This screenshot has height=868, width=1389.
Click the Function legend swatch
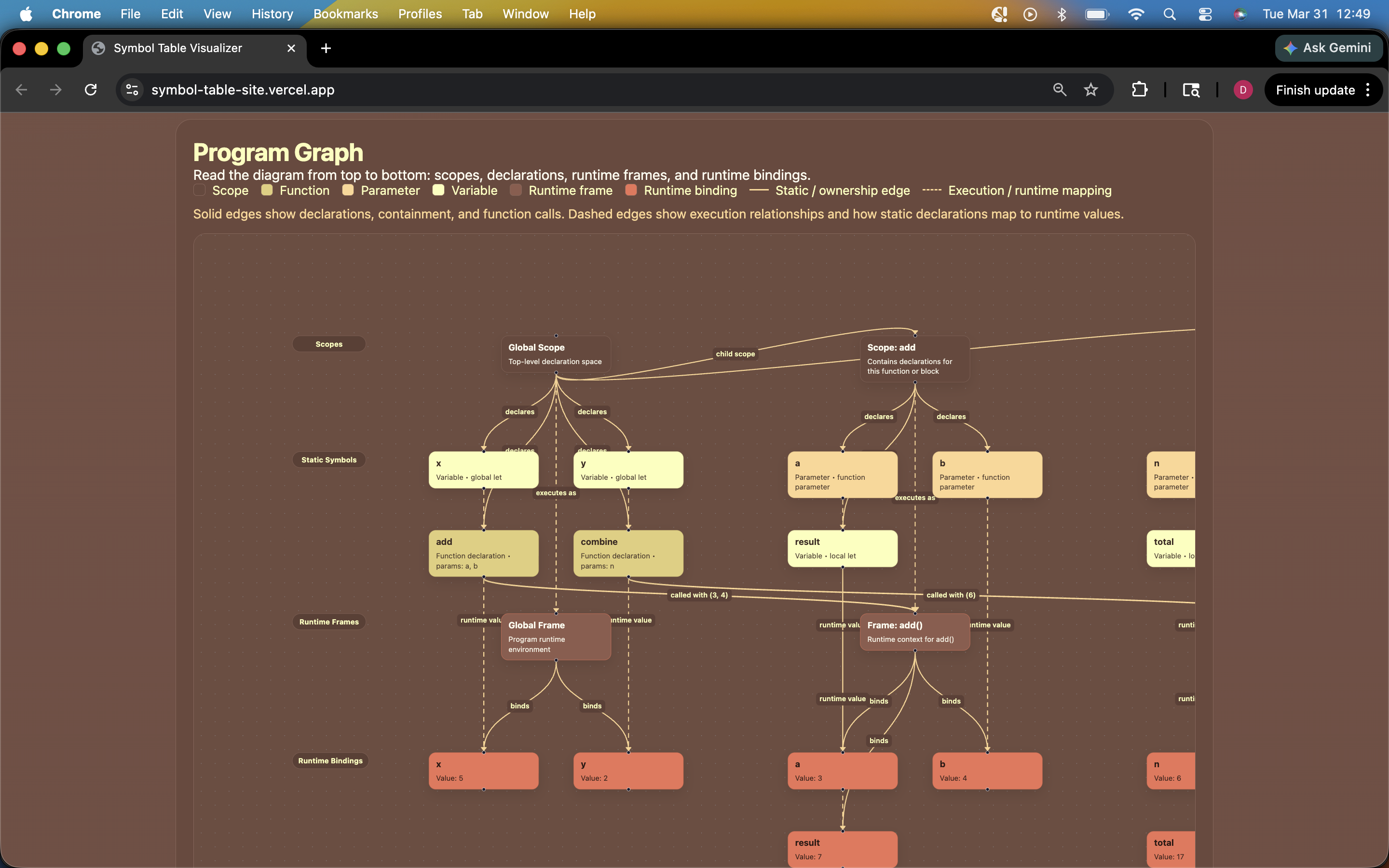[x=266, y=190]
